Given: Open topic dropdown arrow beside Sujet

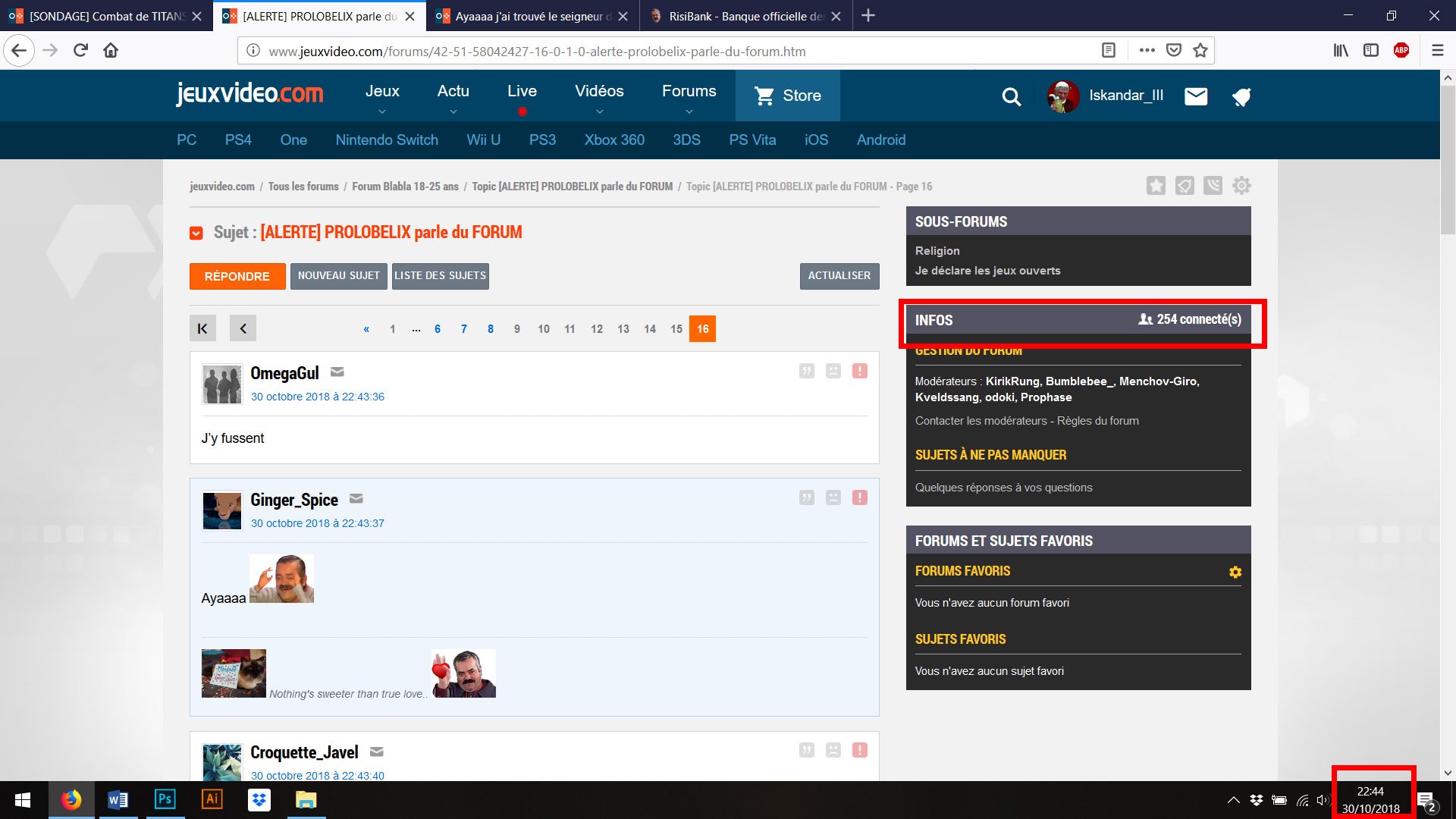Looking at the screenshot, I should [x=196, y=234].
